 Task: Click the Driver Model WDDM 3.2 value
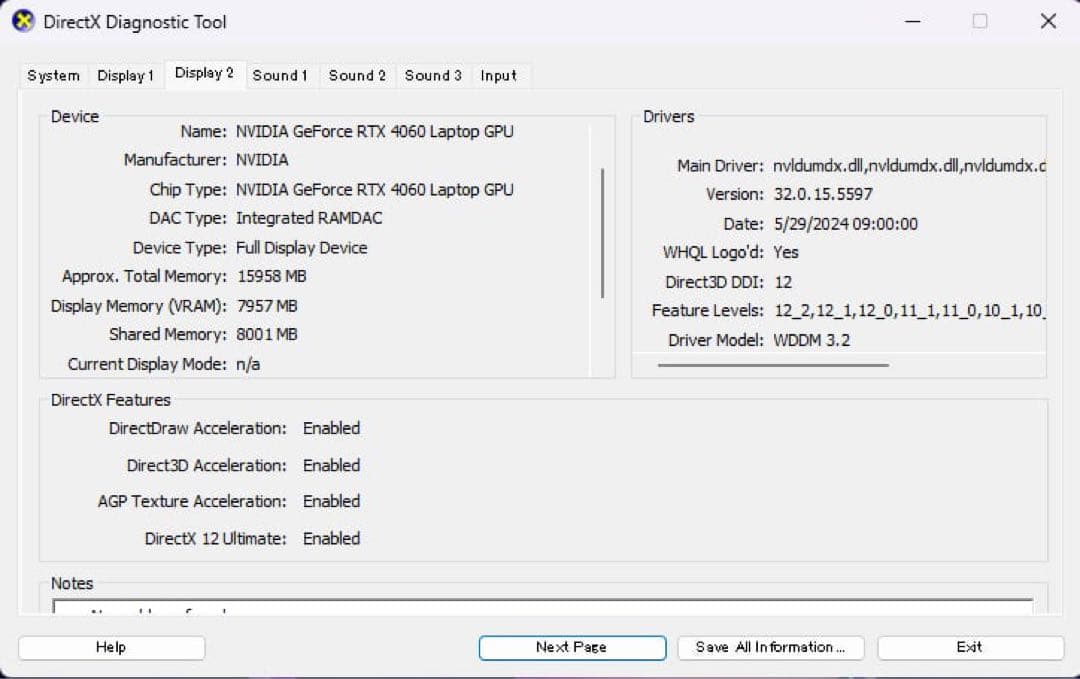(812, 338)
